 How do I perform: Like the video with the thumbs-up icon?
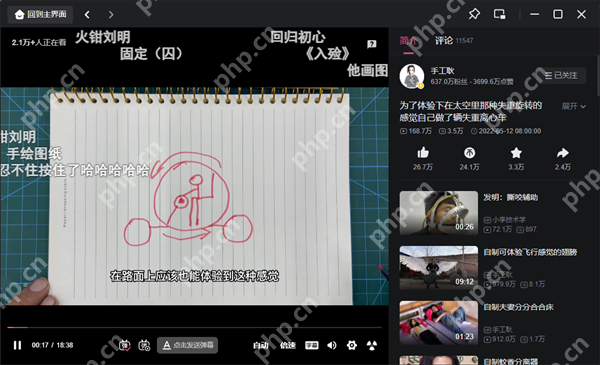(423, 153)
